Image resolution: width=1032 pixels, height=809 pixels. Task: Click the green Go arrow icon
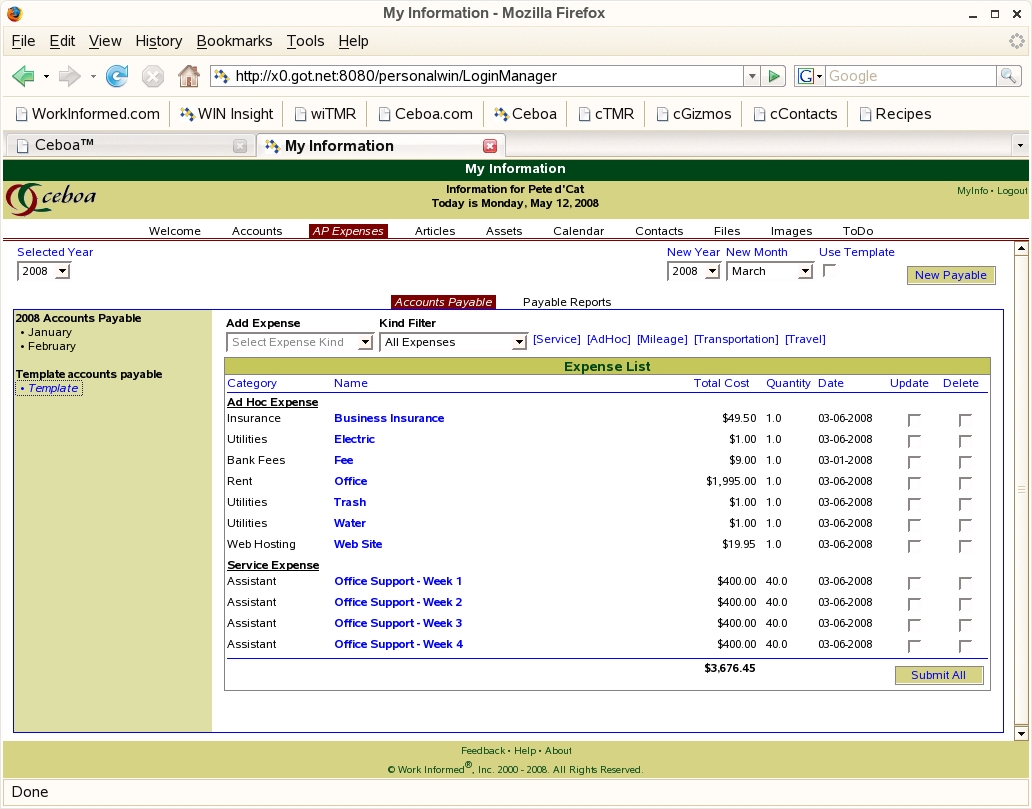pyautogui.click(x=773, y=76)
